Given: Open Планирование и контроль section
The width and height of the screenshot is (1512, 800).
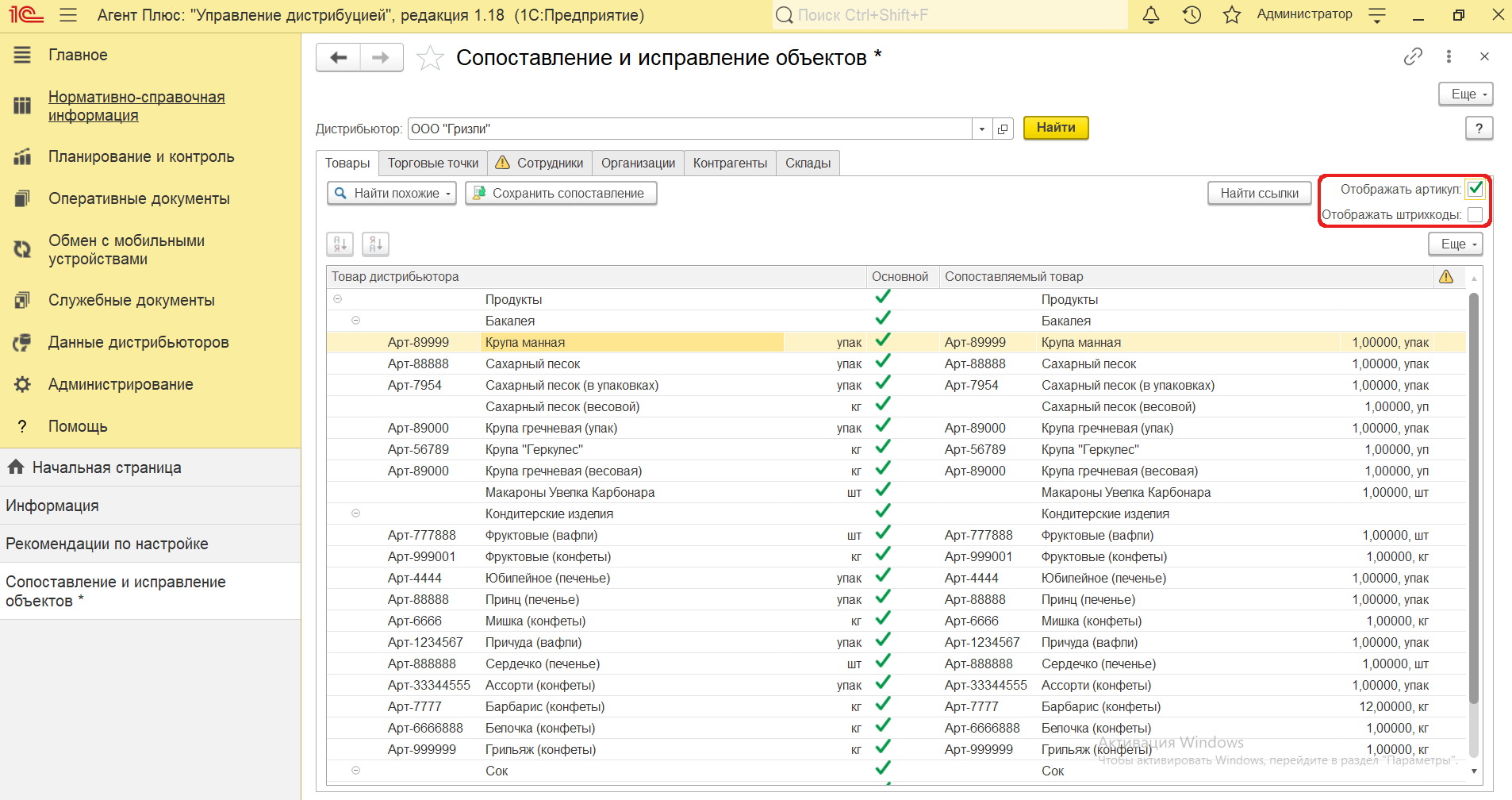Looking at the screenshot, I should click(141, 156).
